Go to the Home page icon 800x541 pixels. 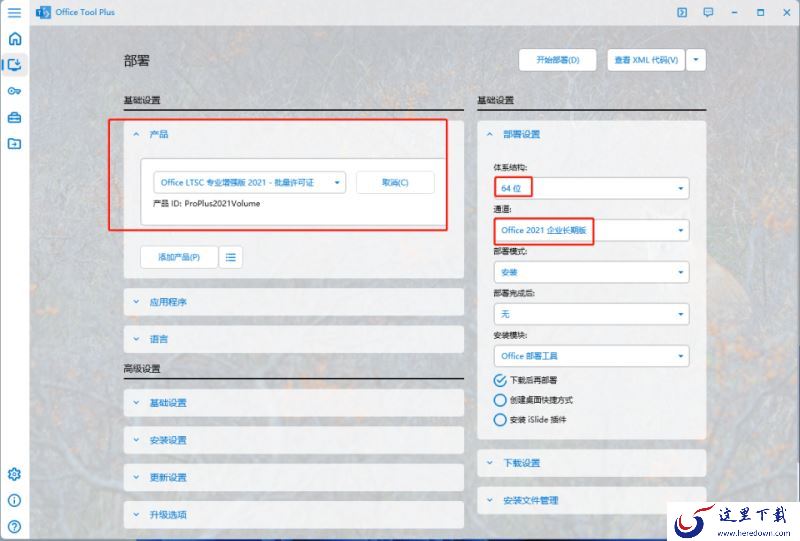15,38
